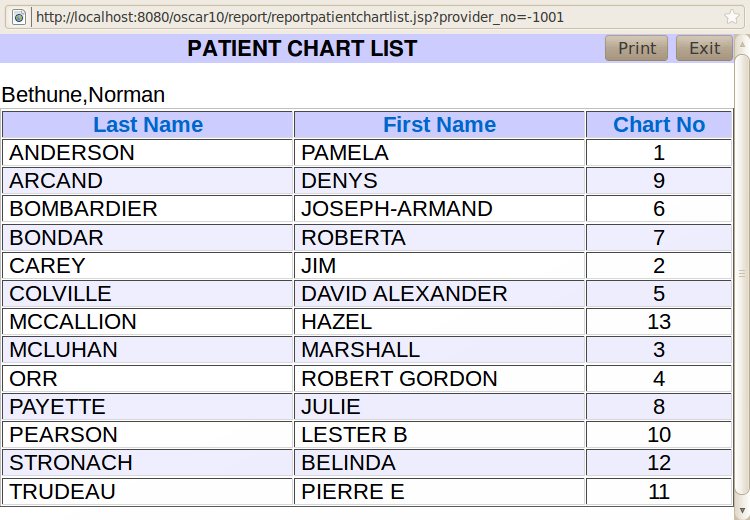
Task: Click the Exit button
Action: 704,48
